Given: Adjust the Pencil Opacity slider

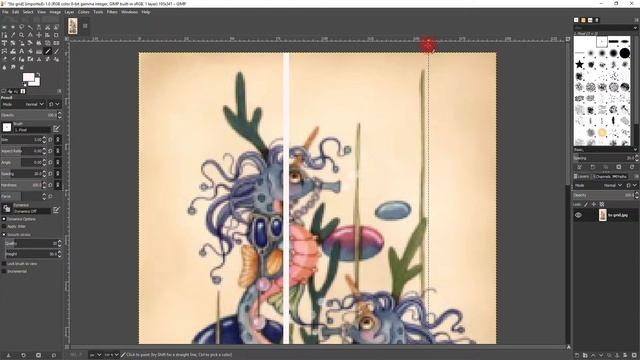Looking at the screenshot, I should point(29,115).
